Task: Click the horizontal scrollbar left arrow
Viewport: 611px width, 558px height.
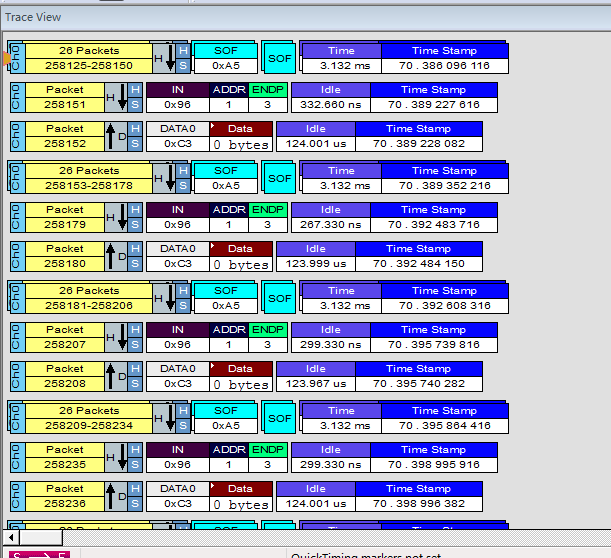Action: tap(10, 538)
